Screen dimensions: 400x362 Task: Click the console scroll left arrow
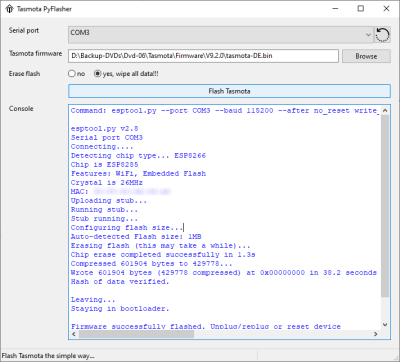[x=74, y=334]
